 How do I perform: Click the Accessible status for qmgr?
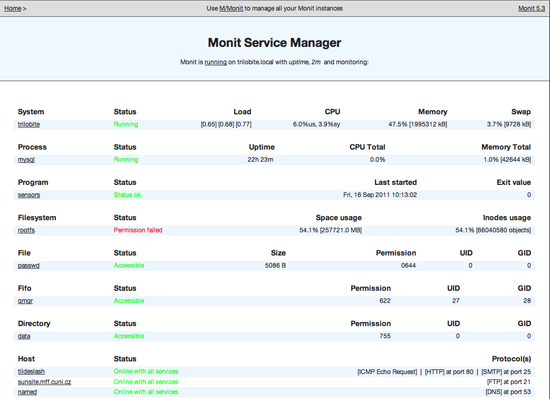[x=129, y=301]
